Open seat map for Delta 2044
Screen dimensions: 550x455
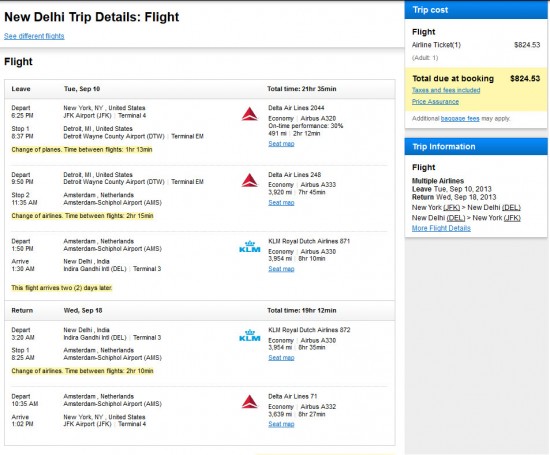tap(281, 143)
